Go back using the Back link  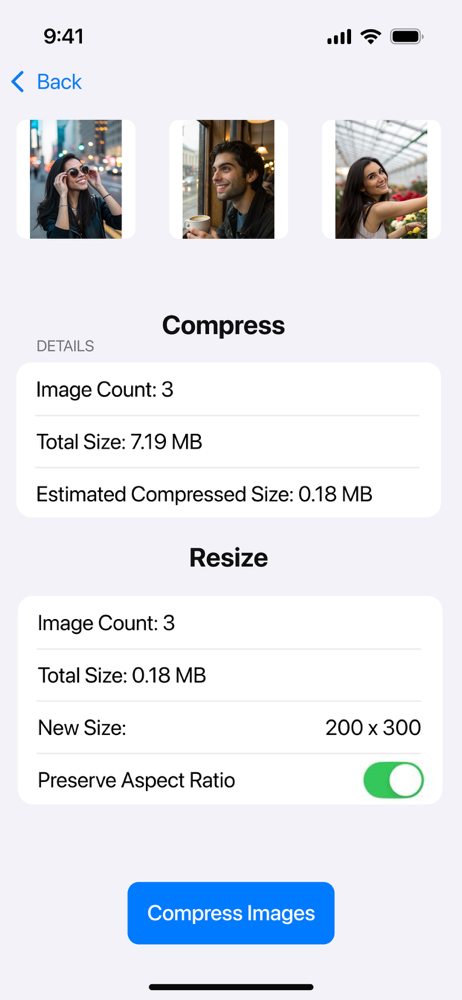[x=47, y=82]
